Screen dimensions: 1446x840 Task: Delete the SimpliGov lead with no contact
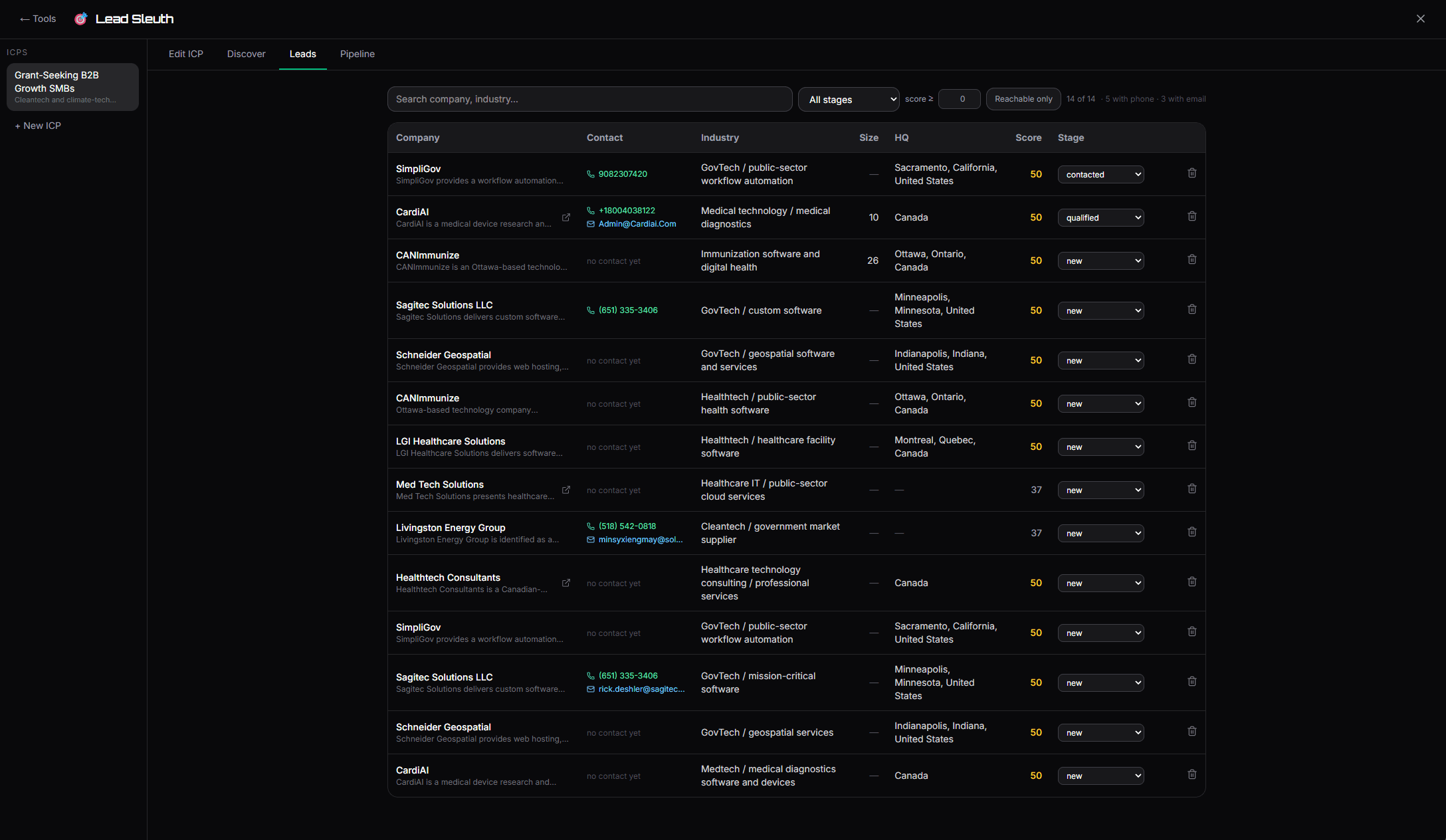click(x=1192, y=632)
